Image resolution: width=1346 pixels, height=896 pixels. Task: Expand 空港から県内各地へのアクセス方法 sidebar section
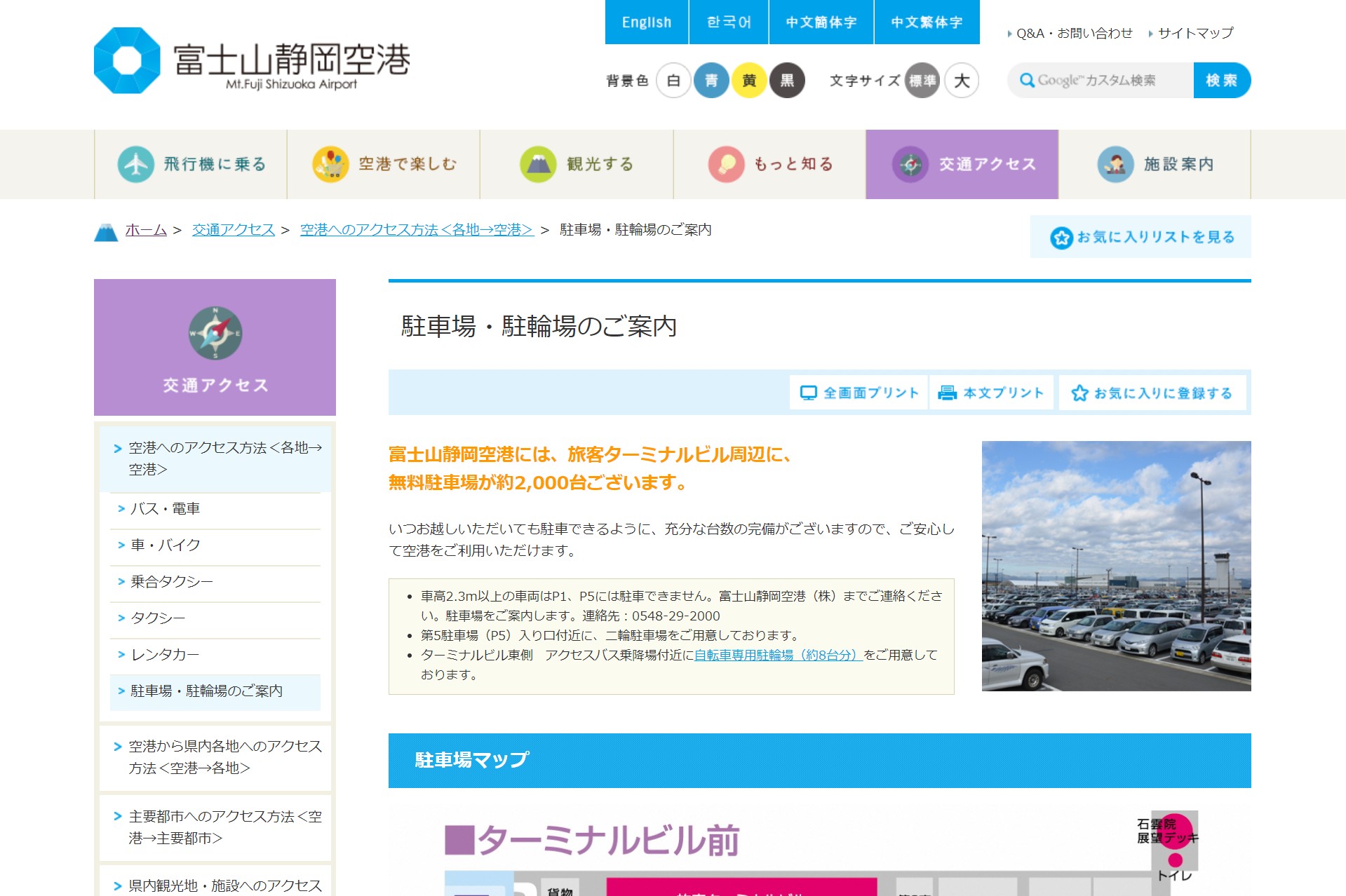[215, 757]
